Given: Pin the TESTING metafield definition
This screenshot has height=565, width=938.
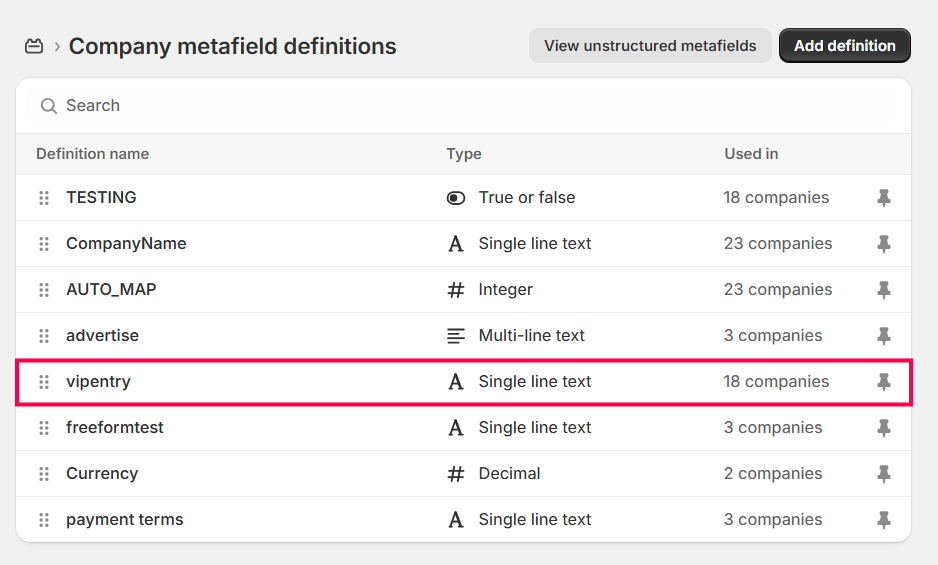Looking at the screenshot, I should 884,198.
